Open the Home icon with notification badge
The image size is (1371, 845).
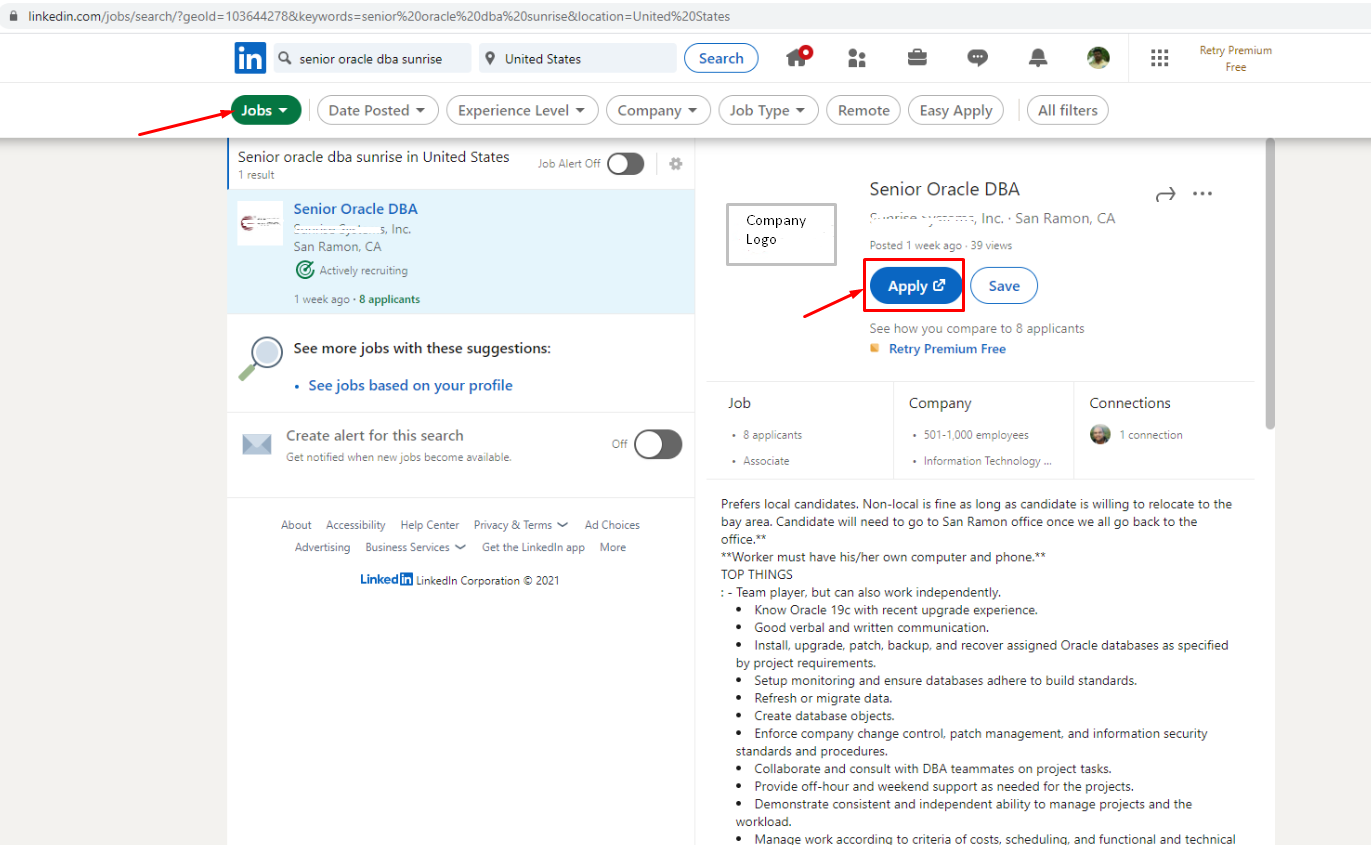(798, 57)
